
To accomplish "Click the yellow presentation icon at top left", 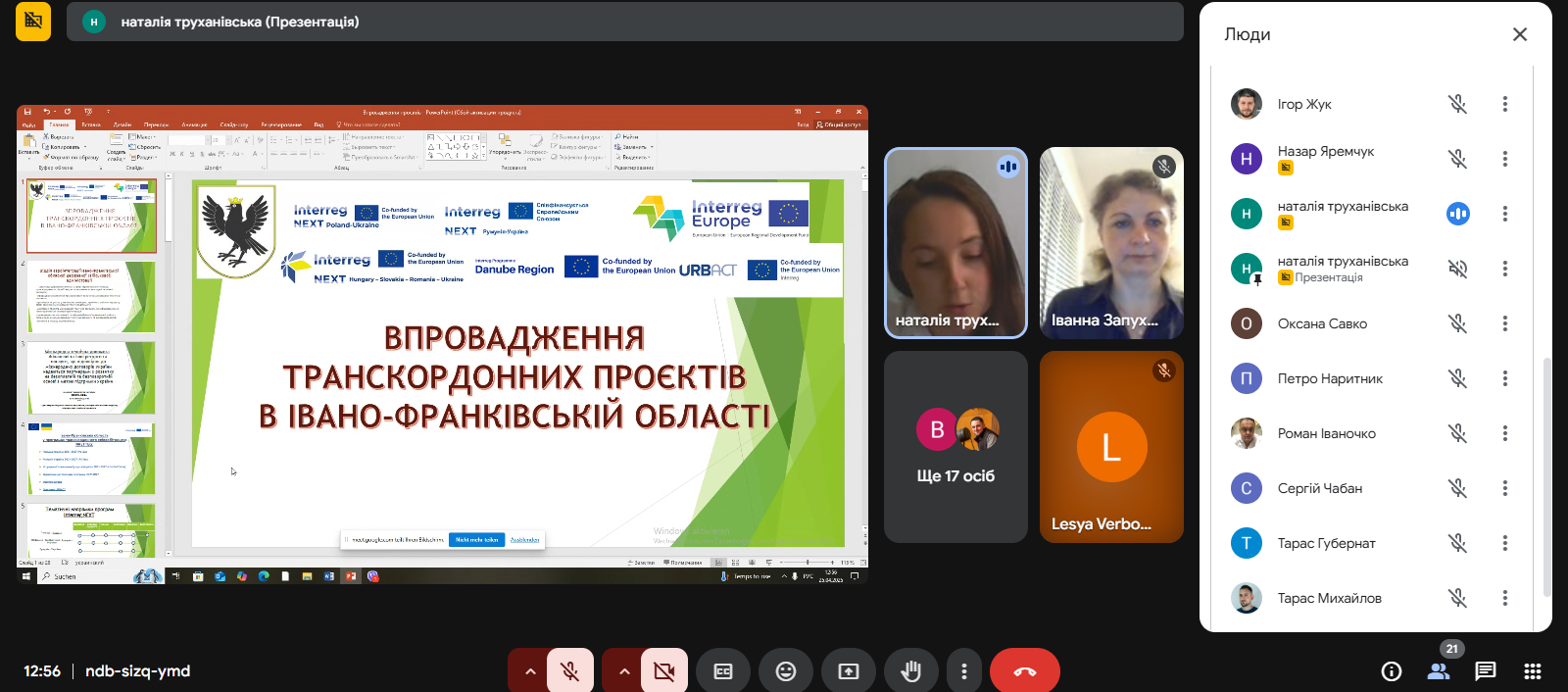I will click(33, 21).
